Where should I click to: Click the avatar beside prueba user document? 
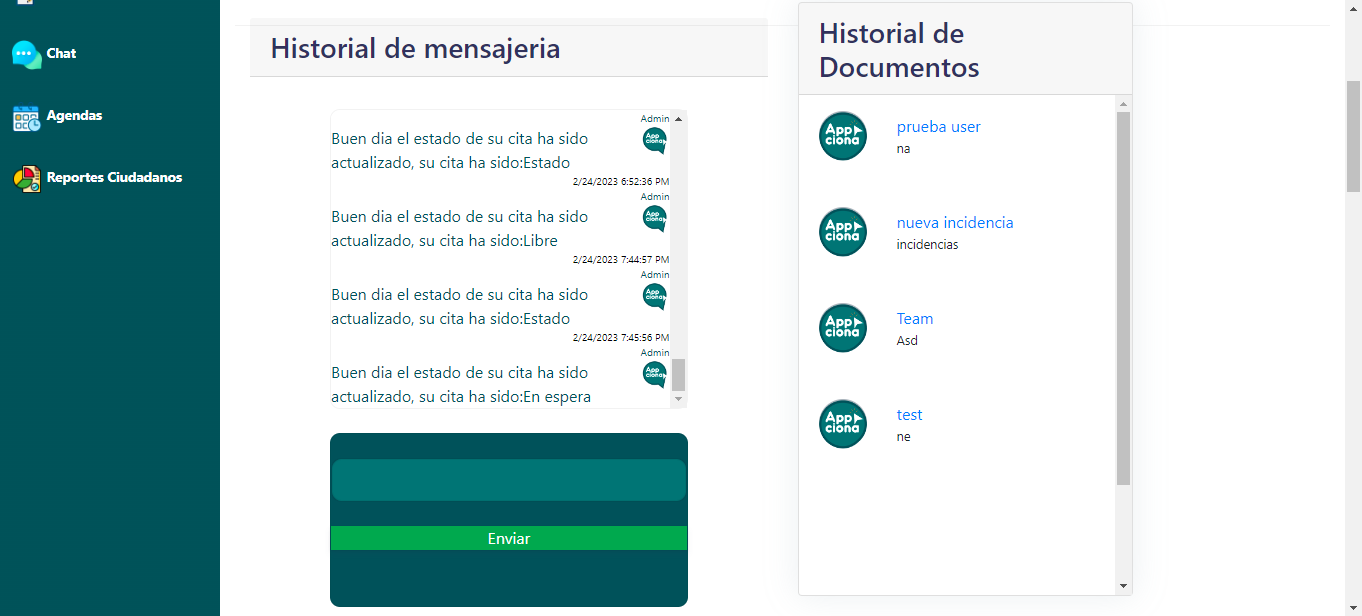pyautogui.click(x=843, y=136)
